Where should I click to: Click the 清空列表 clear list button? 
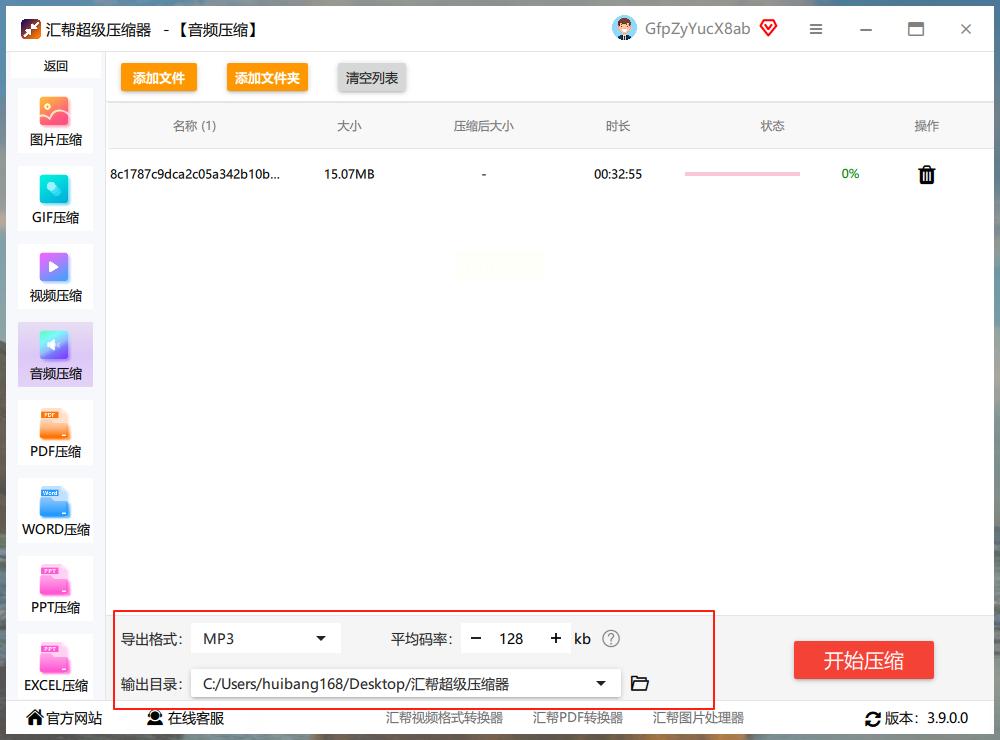(x=372, y=78)
